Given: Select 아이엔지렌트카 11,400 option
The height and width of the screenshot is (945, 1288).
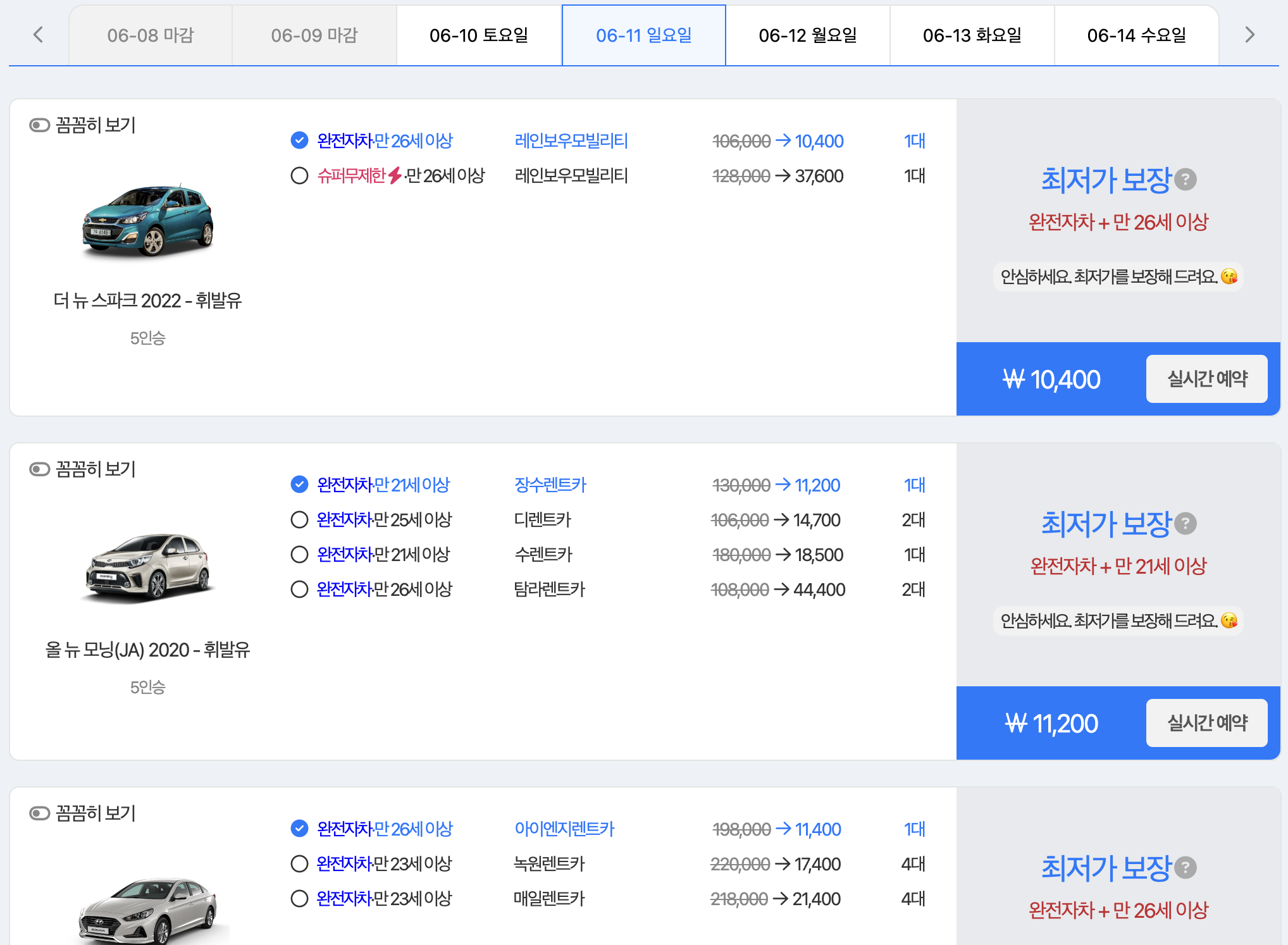Looking at the screenshot, I should 299,829.
